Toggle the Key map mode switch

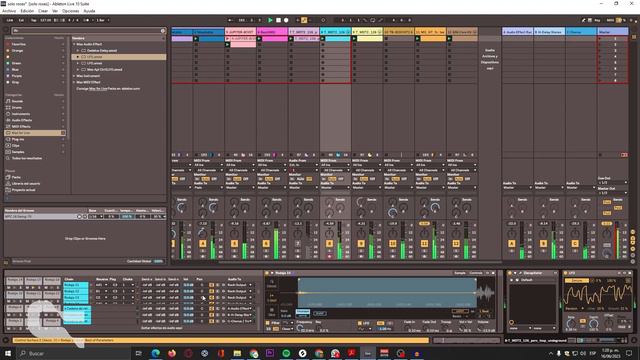click(597, 20)
